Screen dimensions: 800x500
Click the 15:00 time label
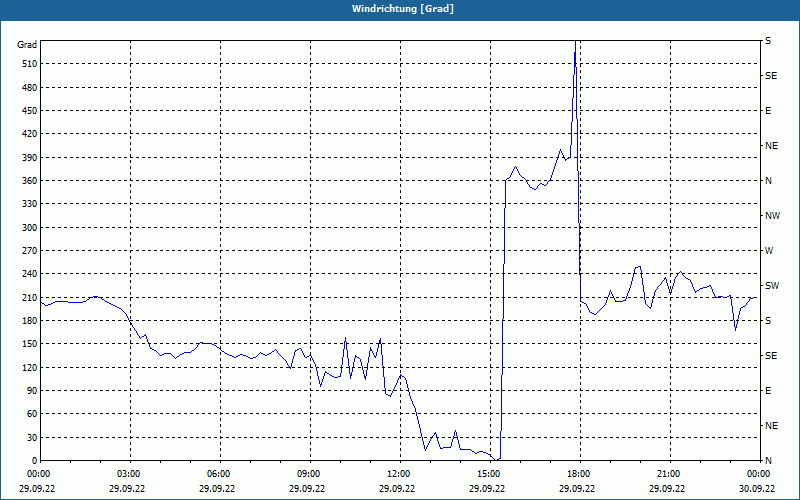click(x=490, y=474)
